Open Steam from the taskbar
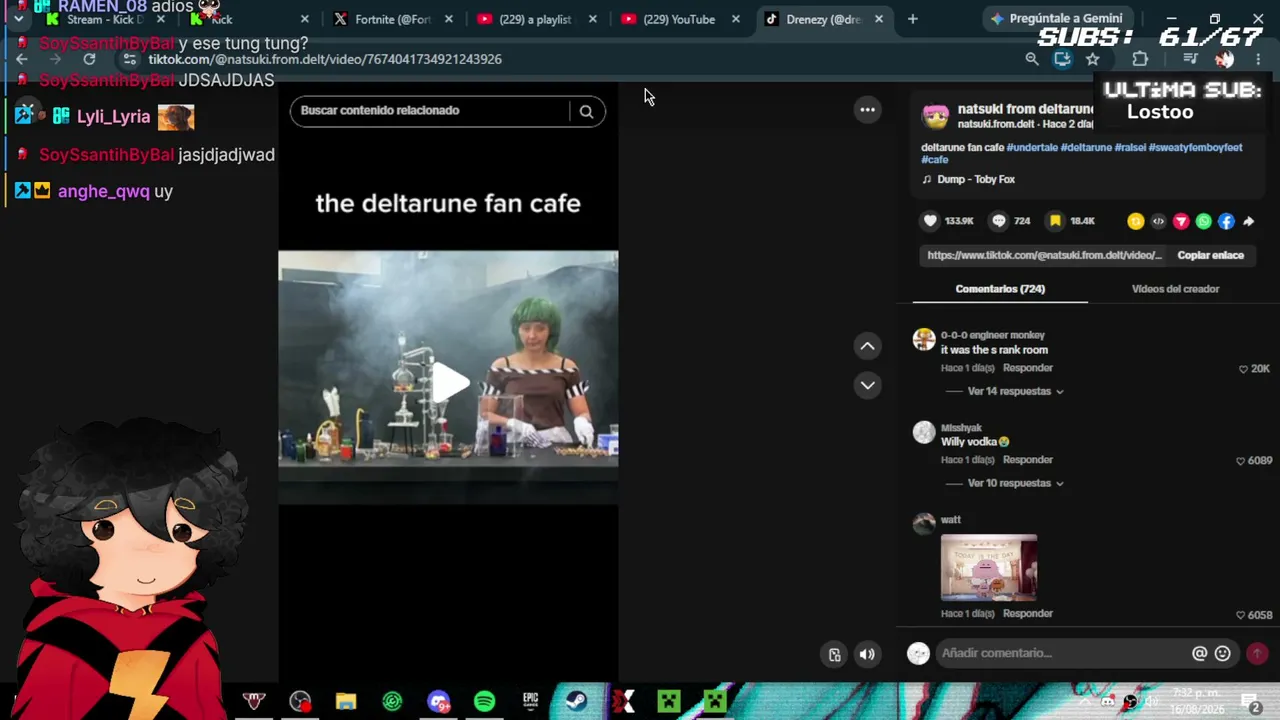The height and width of the screenshot is (720, 1280). pyautogui.click(x=576, y=702)
